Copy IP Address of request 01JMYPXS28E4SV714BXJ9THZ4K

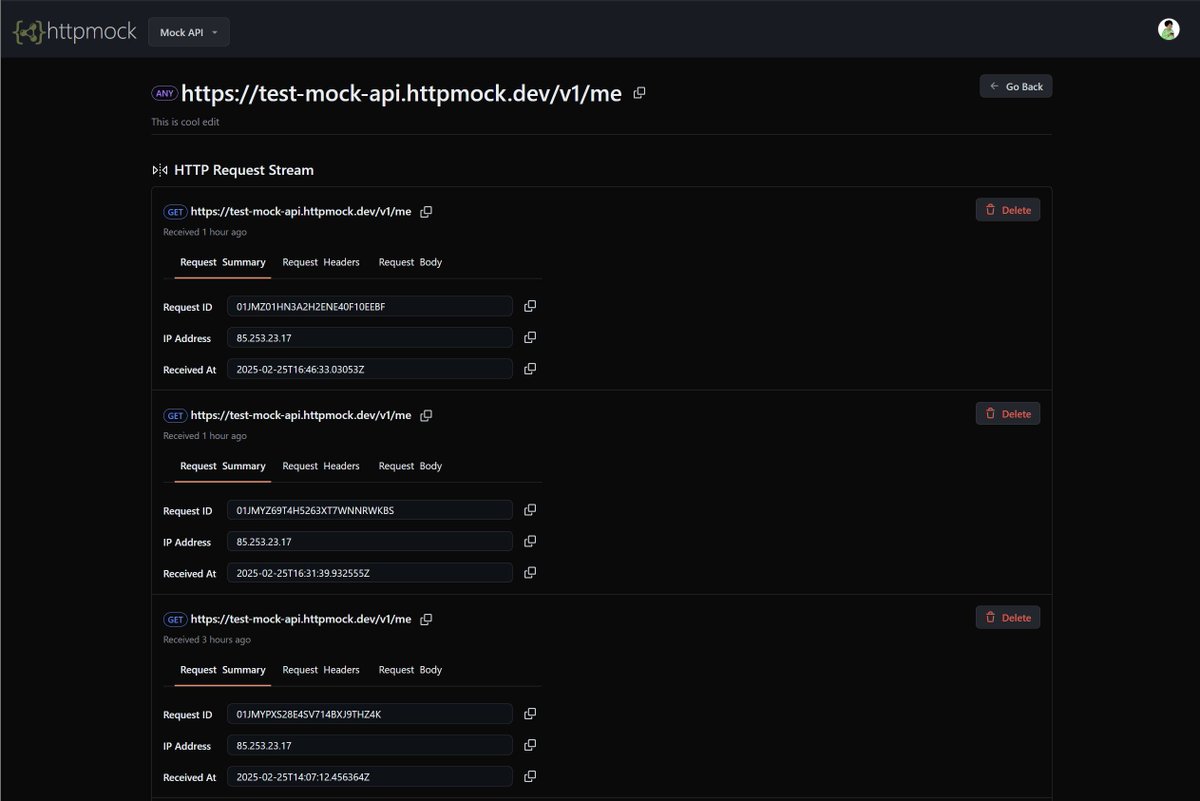(x=530, y=745)
